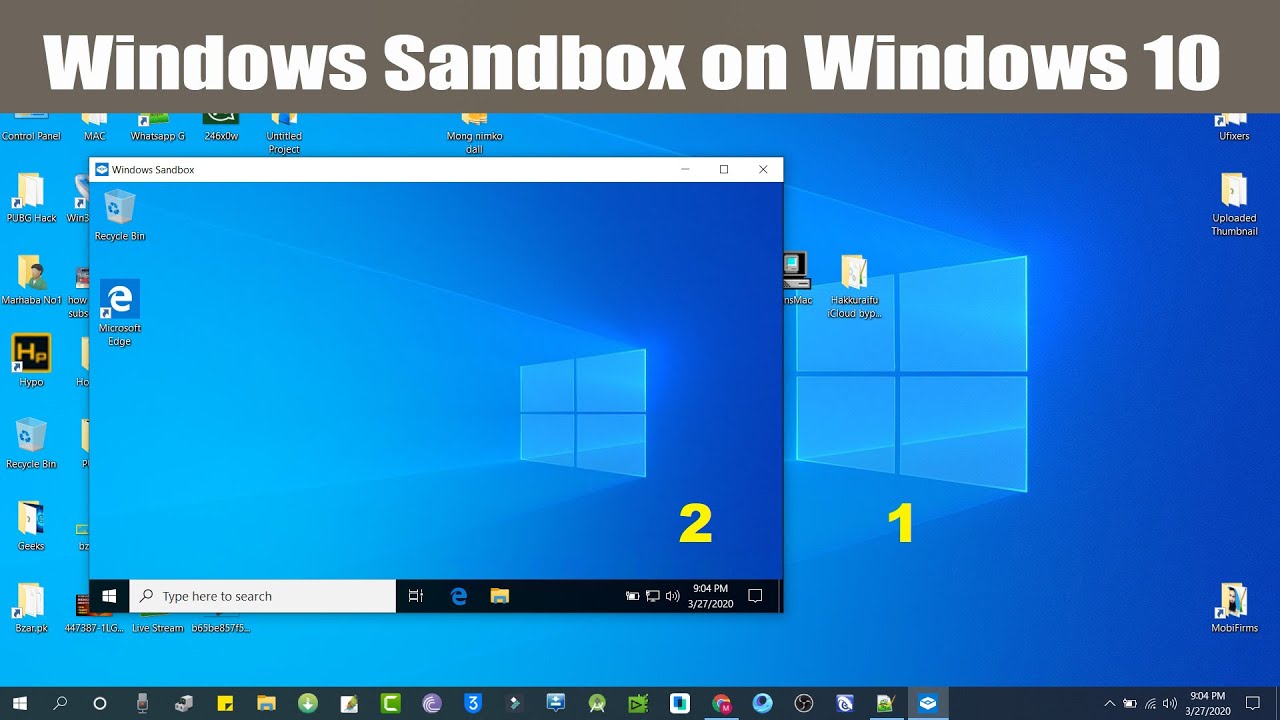1280x720 pixels.
Task: Open Task View in the Sandbox taskbar
Action: pos(416,596)
